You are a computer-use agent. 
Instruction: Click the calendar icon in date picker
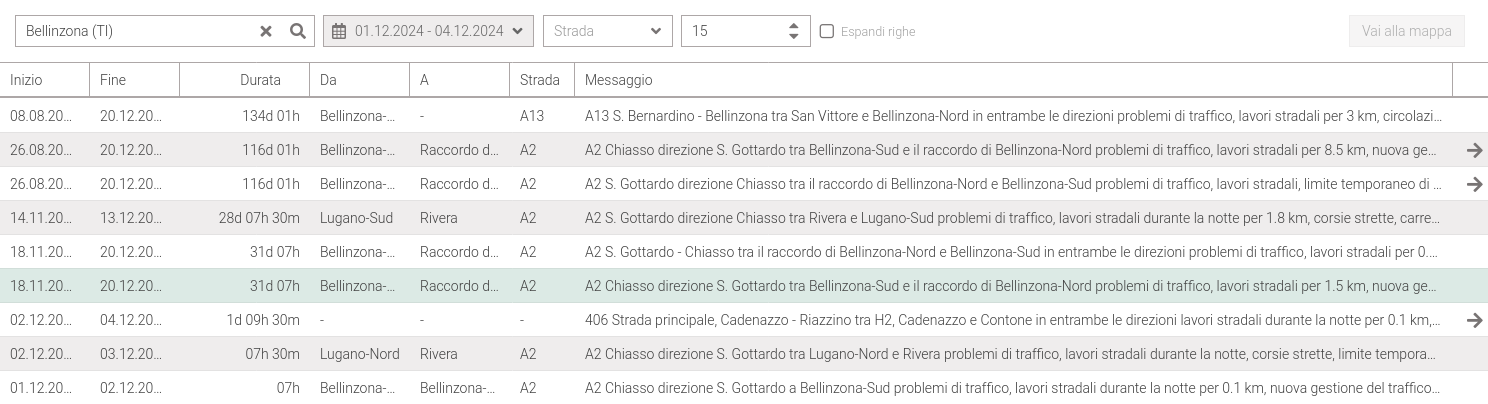339,31
